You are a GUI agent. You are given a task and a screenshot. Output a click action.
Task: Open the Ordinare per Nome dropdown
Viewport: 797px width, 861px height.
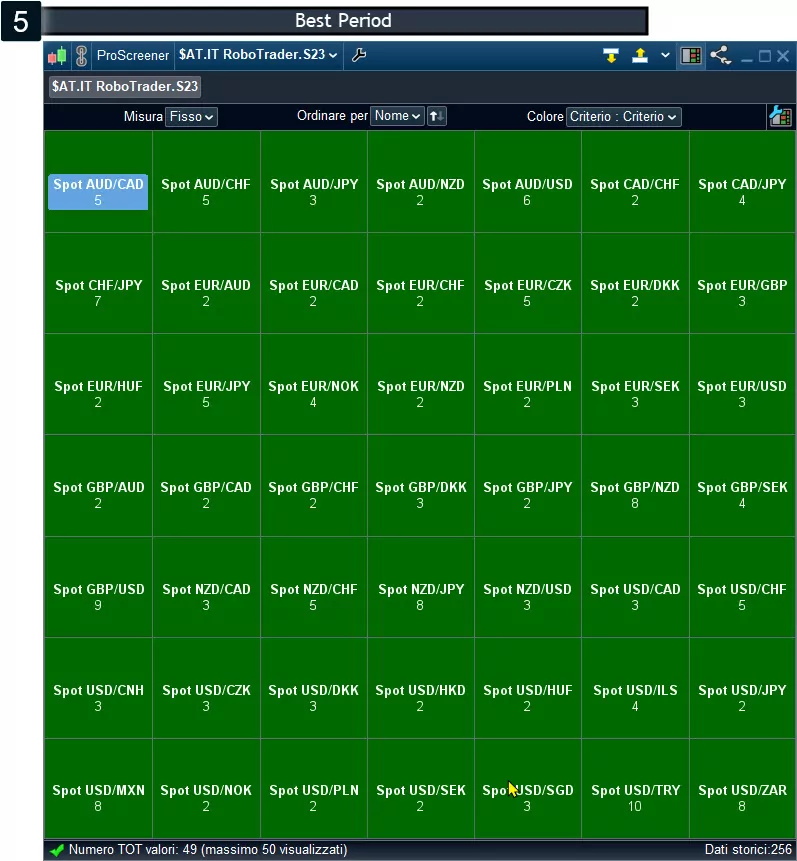(397, 116)
